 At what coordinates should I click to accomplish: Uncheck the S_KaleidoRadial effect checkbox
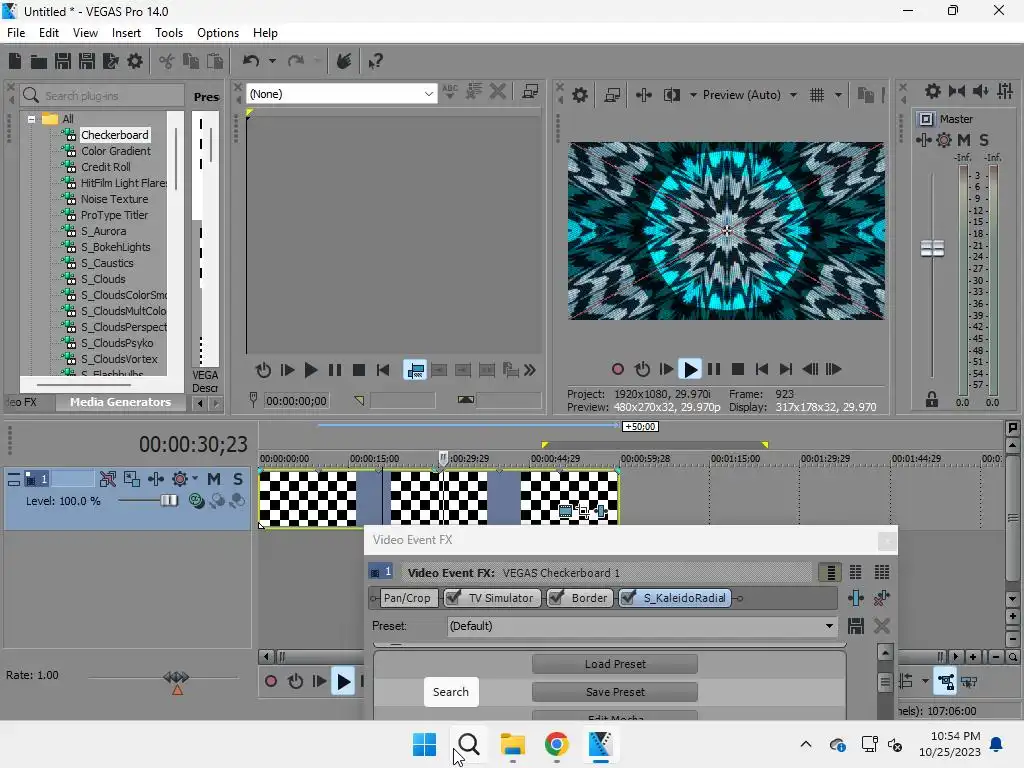(628, 597)
